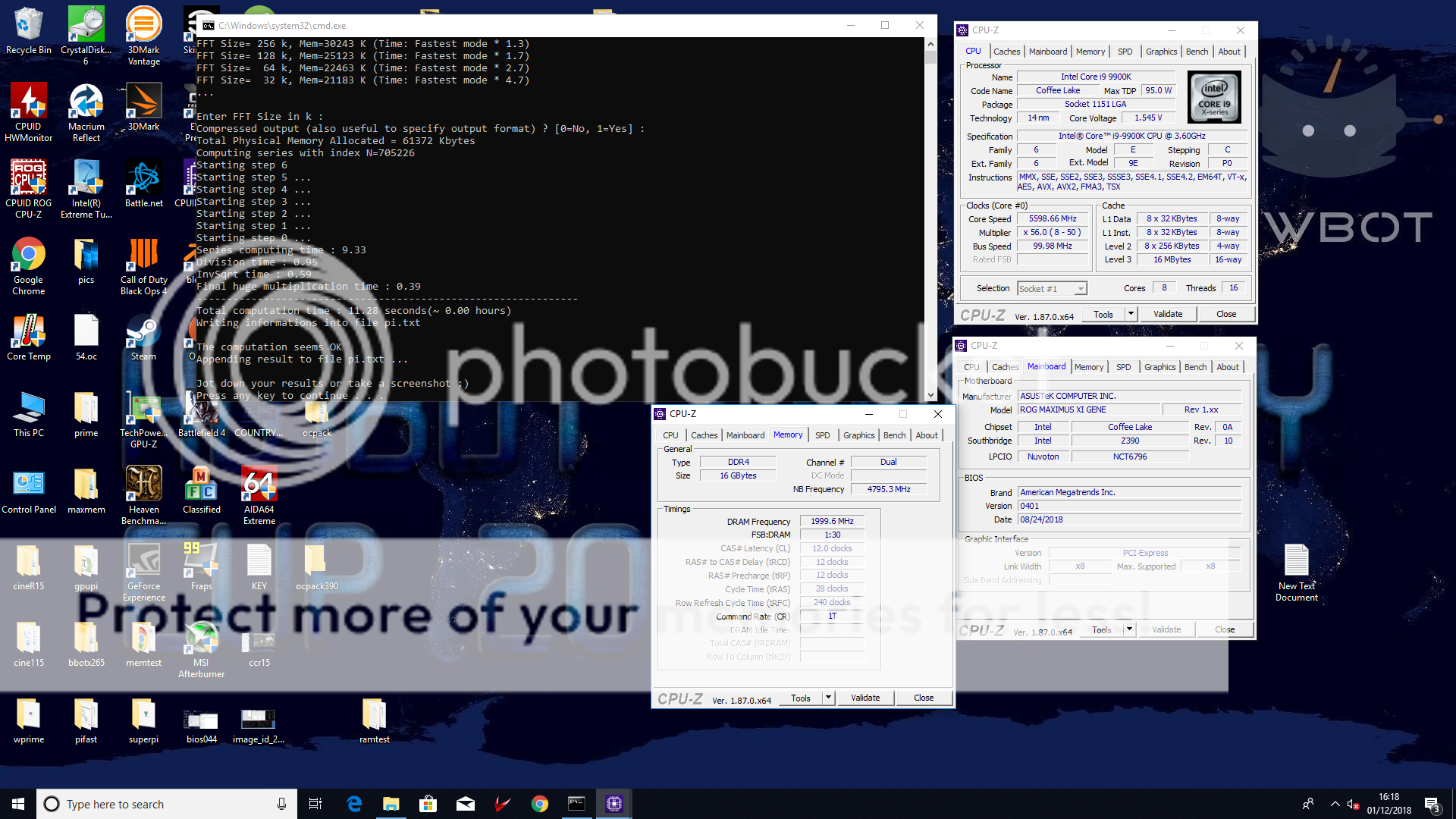Click scroll up arrow in cmd window
This screenshot has width=1456, height=819.
(930, 44)
